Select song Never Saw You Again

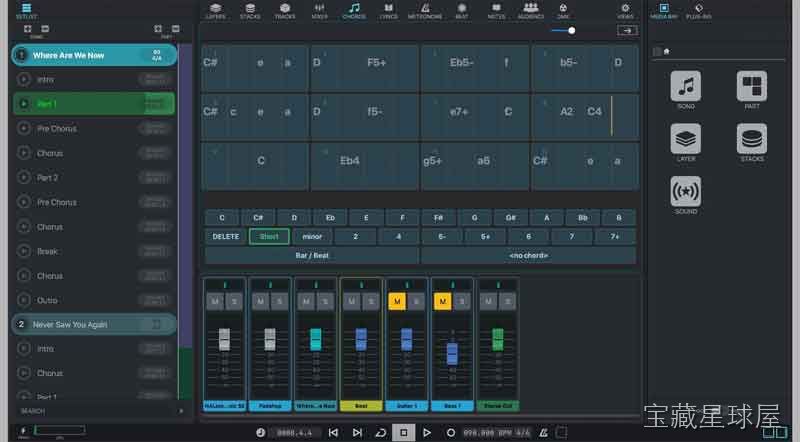[x=94, y=325]
